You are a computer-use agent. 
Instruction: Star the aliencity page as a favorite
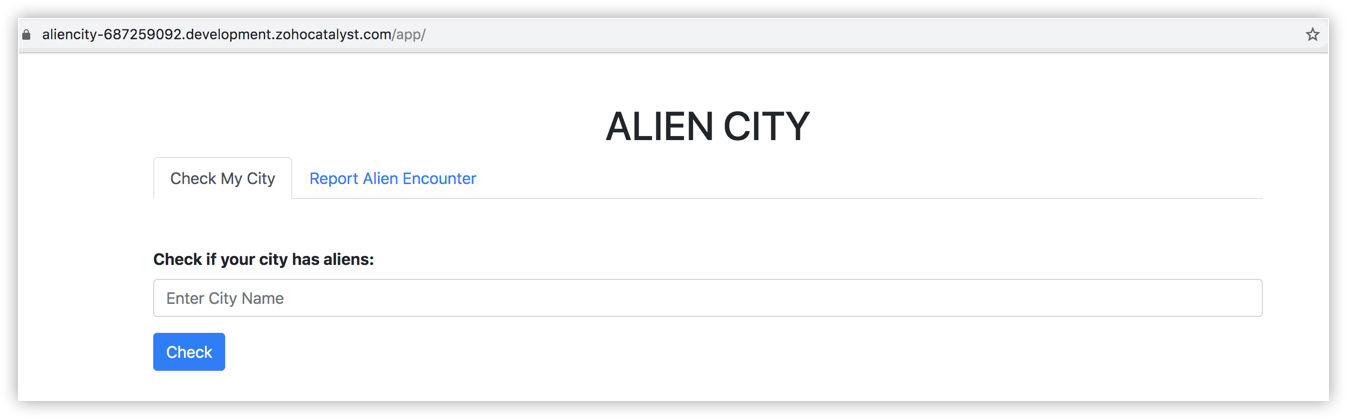coord(1312,35)
